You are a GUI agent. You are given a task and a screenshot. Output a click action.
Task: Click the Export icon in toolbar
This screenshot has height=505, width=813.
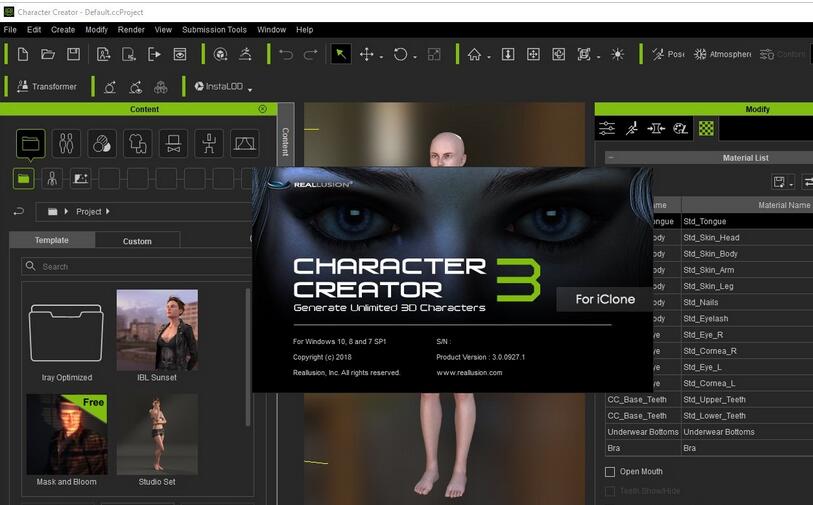point(154,54)
